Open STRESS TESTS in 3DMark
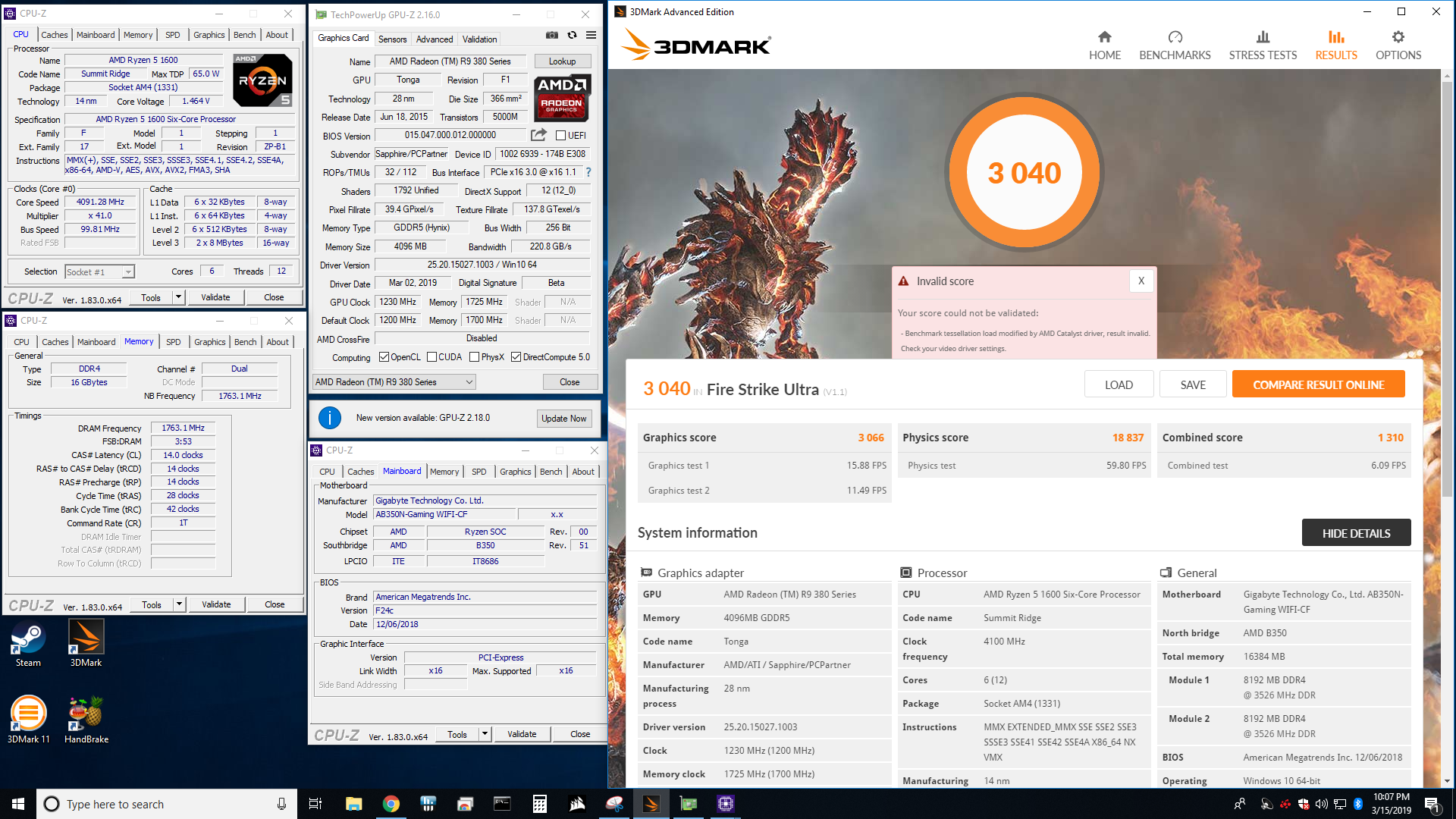The image size is (1456, 819). [1263, 45]
